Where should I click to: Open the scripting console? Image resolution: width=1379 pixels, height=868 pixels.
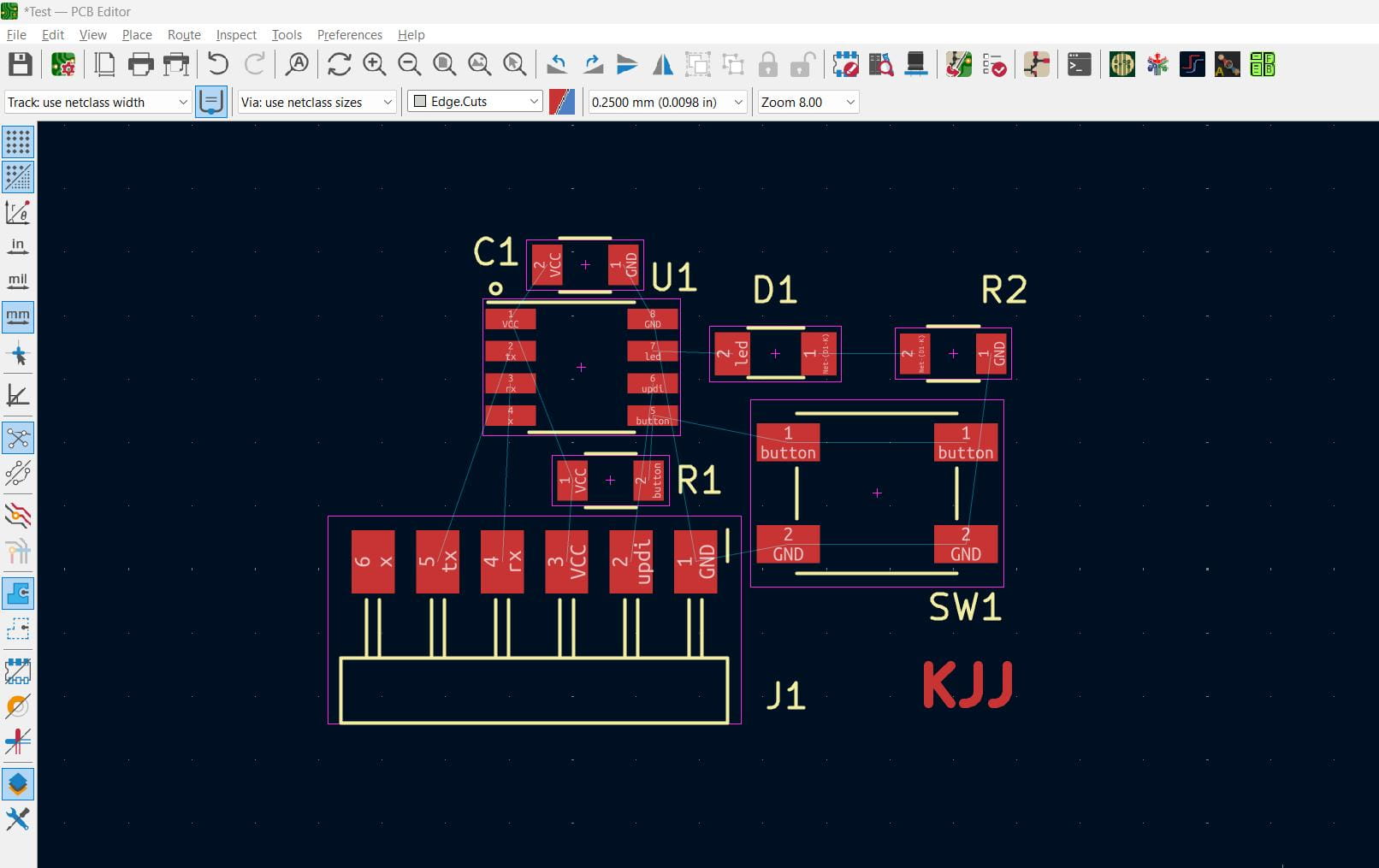[x=1079, y=64]
